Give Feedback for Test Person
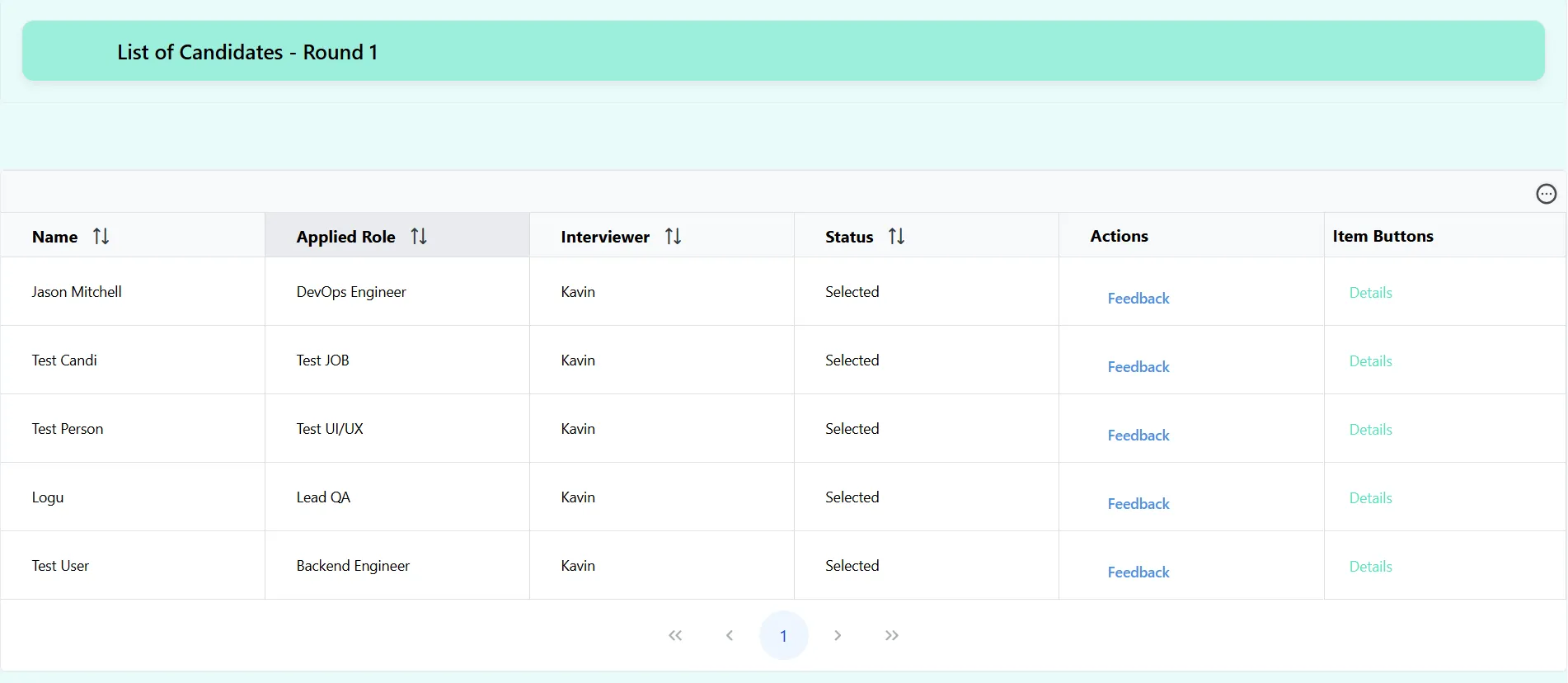The width and height of the screenshot is (1568, 683). click(x=1138, y=436)
